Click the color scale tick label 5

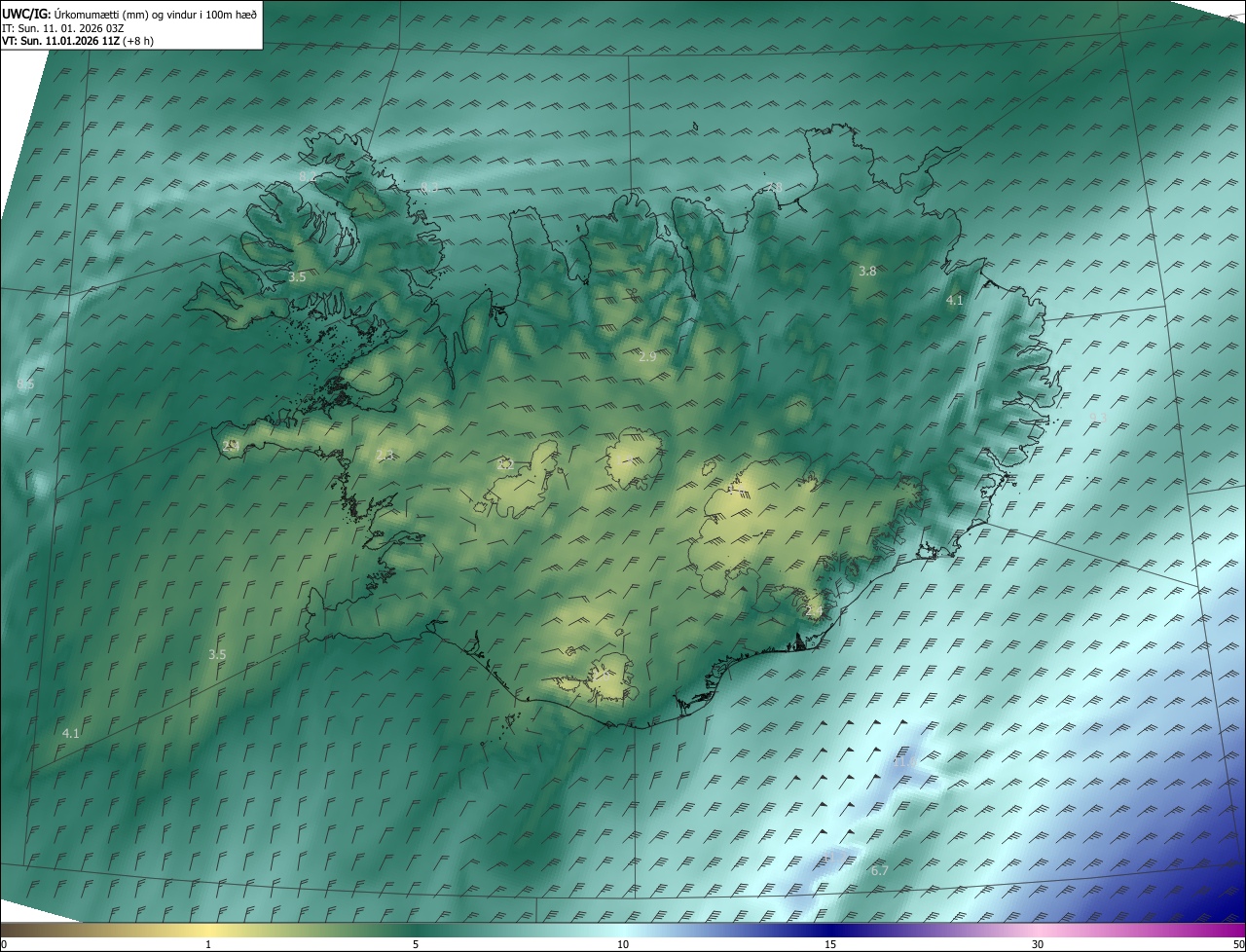coord(416,944)
